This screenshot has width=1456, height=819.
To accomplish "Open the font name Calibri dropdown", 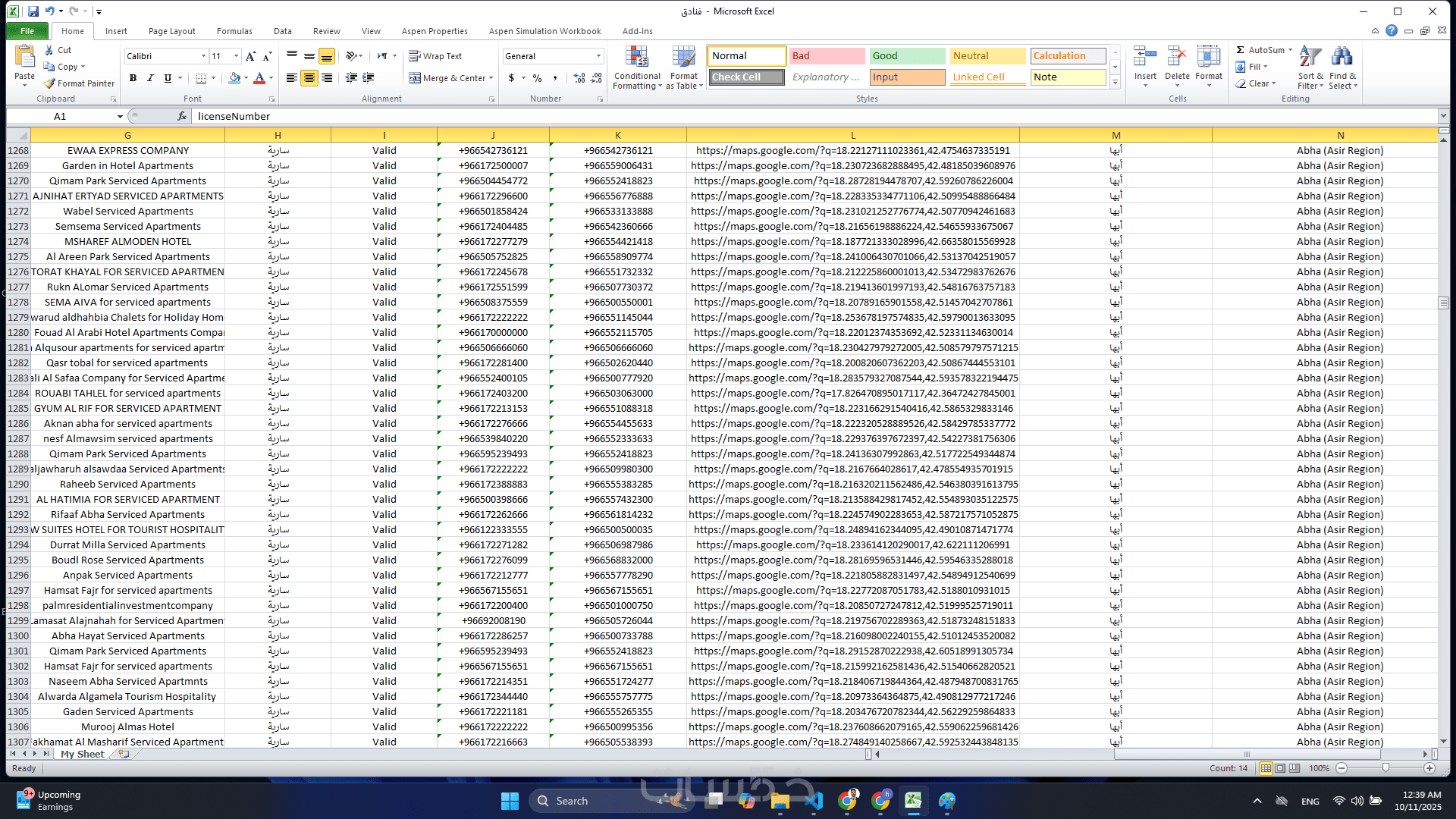I will tap(203, 56).
